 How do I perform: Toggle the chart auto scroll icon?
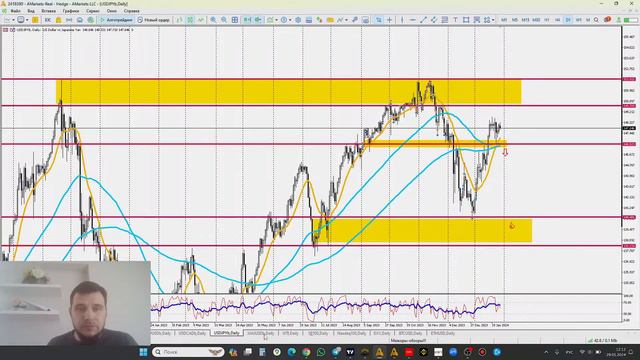(x=247, y=20)
